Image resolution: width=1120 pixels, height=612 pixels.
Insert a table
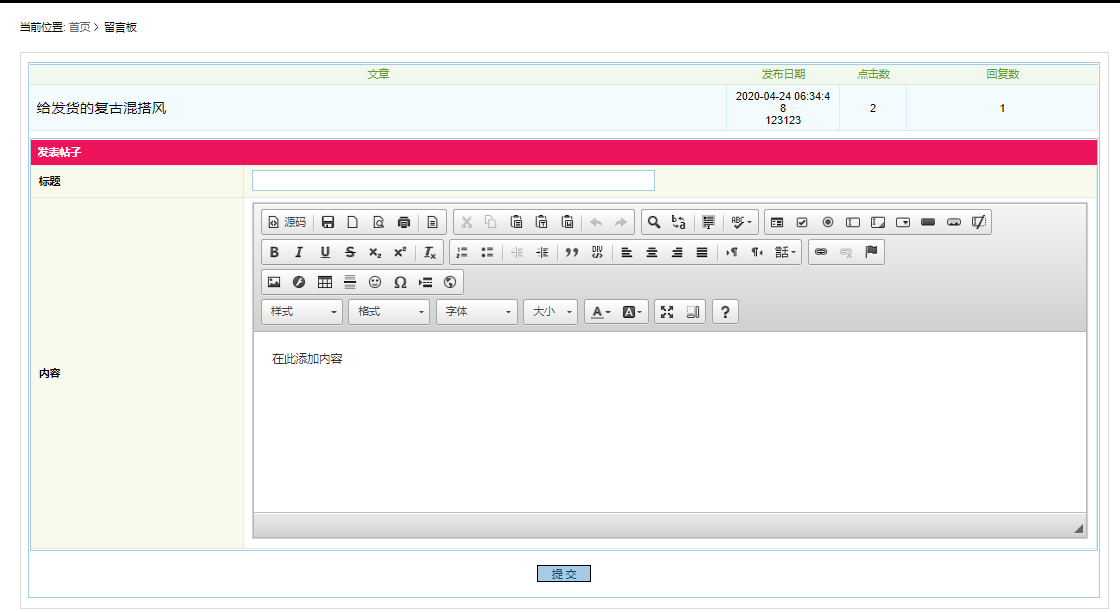pyautogui.click(x=324, y=281)
